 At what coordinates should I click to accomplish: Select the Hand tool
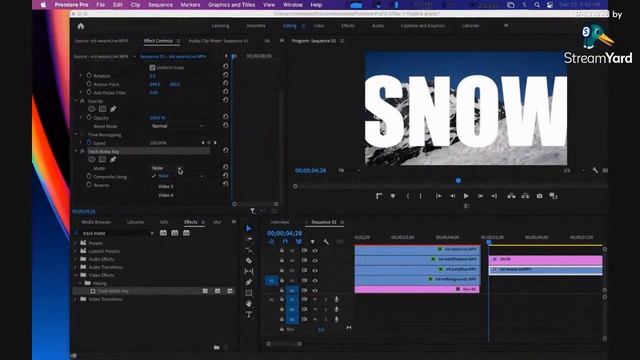pos(249,303)
